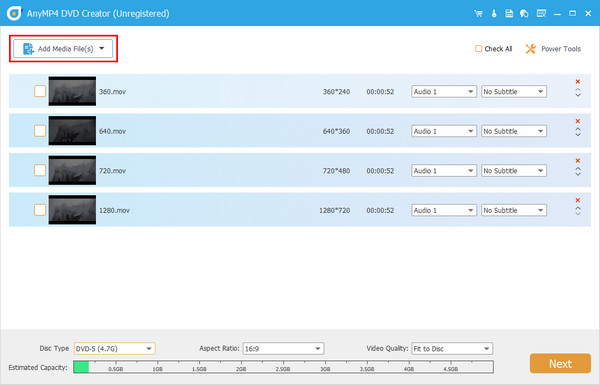
Task: Remove 720.mov with its red X
Action: tap(578, 161)
